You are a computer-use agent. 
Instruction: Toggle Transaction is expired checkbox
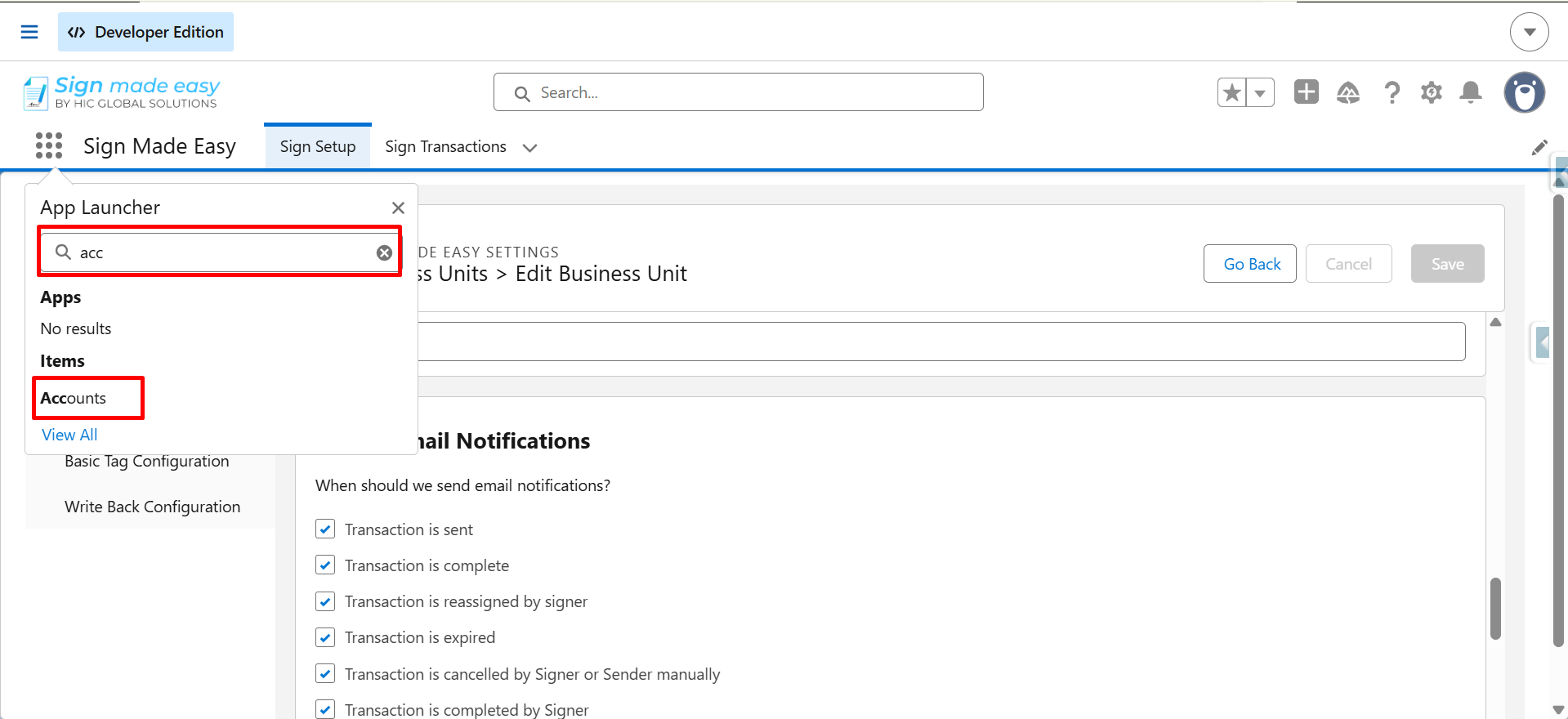325,637
